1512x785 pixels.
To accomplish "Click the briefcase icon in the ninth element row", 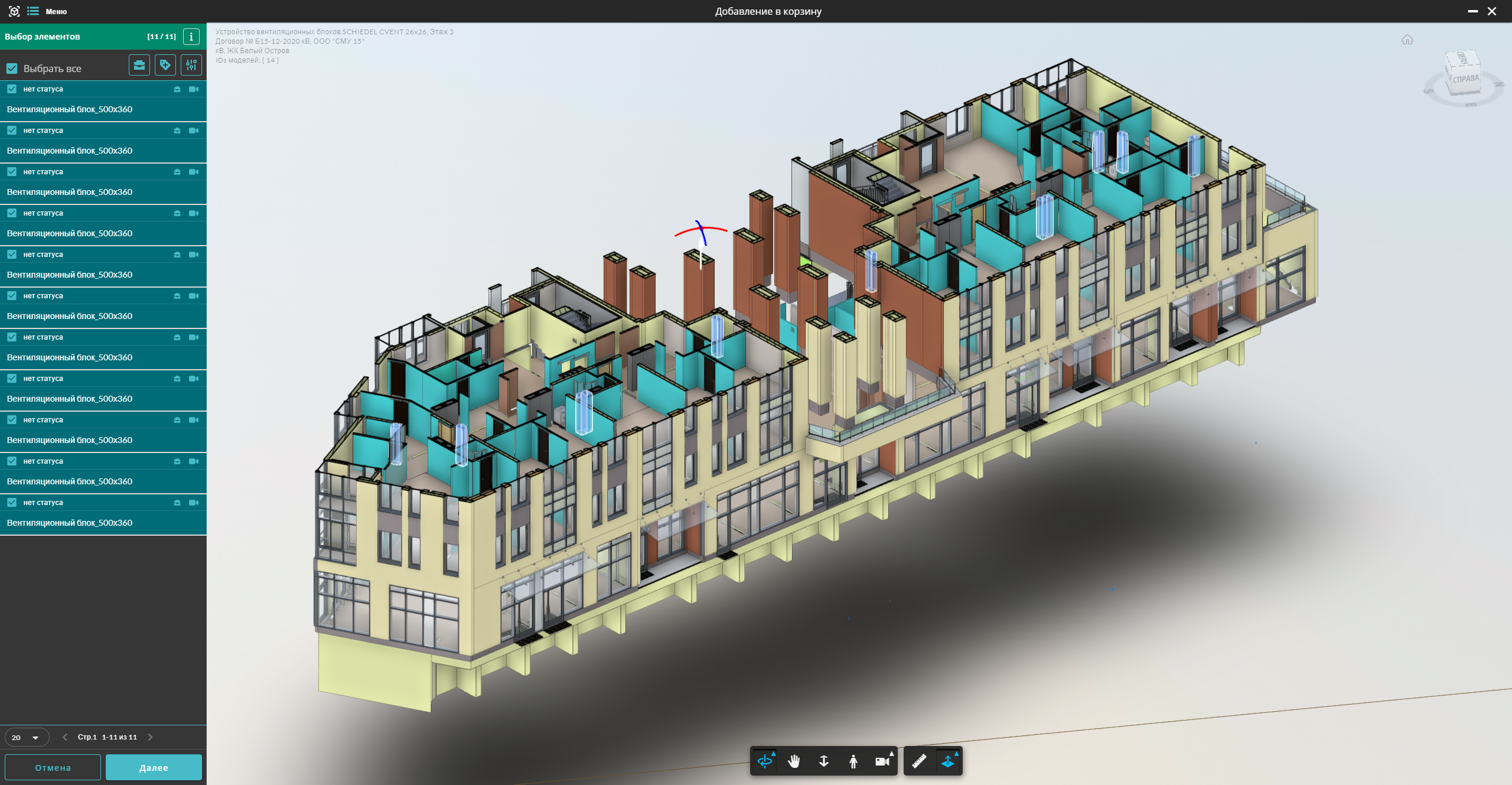I will (x=177, y=420).
